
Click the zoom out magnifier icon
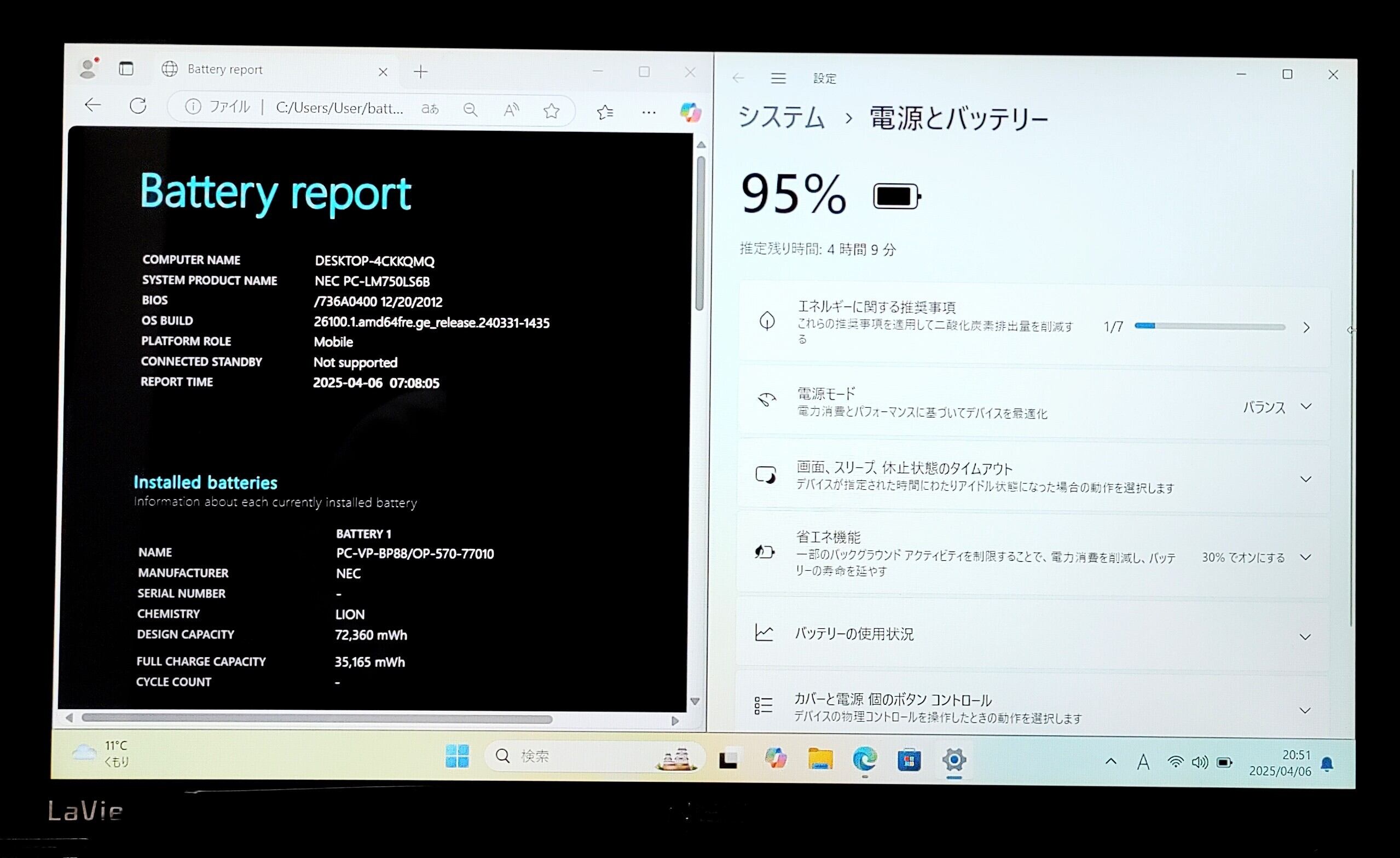point(470,109)
